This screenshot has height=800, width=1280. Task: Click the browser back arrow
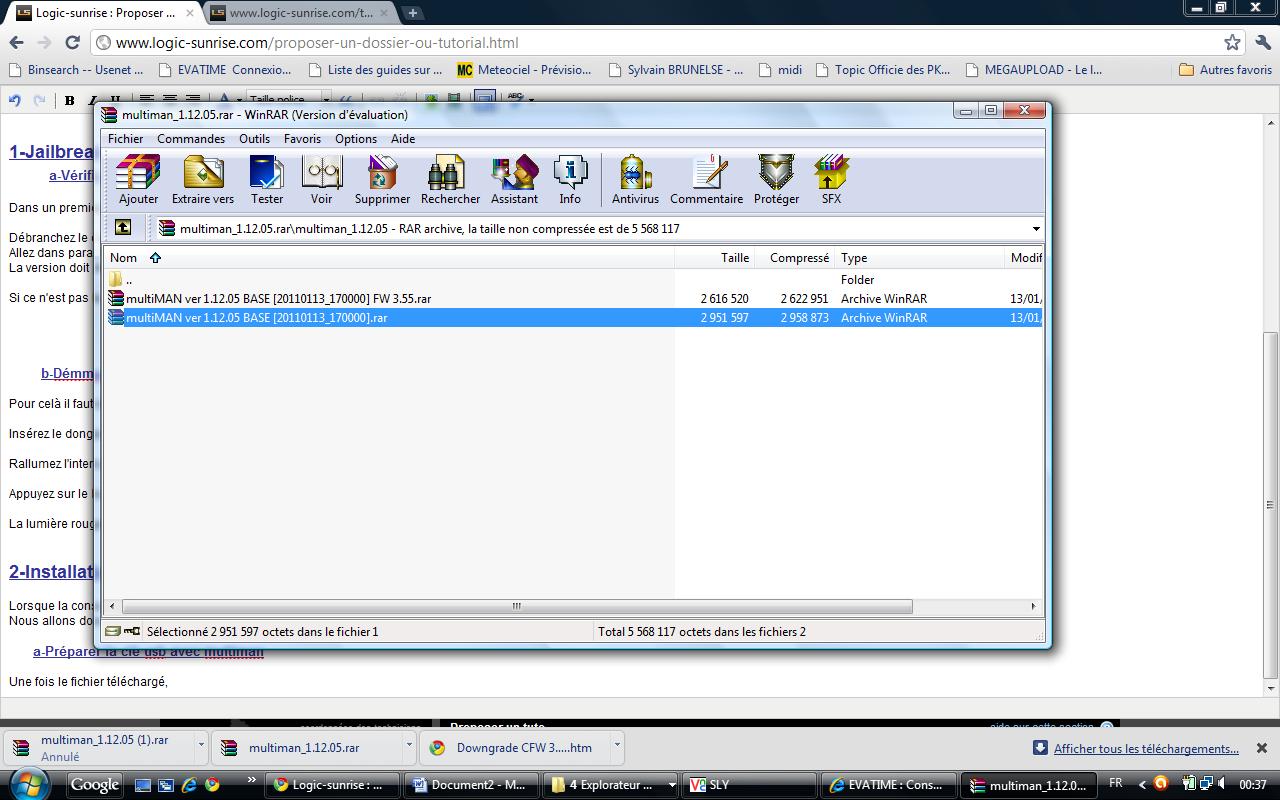16,42
